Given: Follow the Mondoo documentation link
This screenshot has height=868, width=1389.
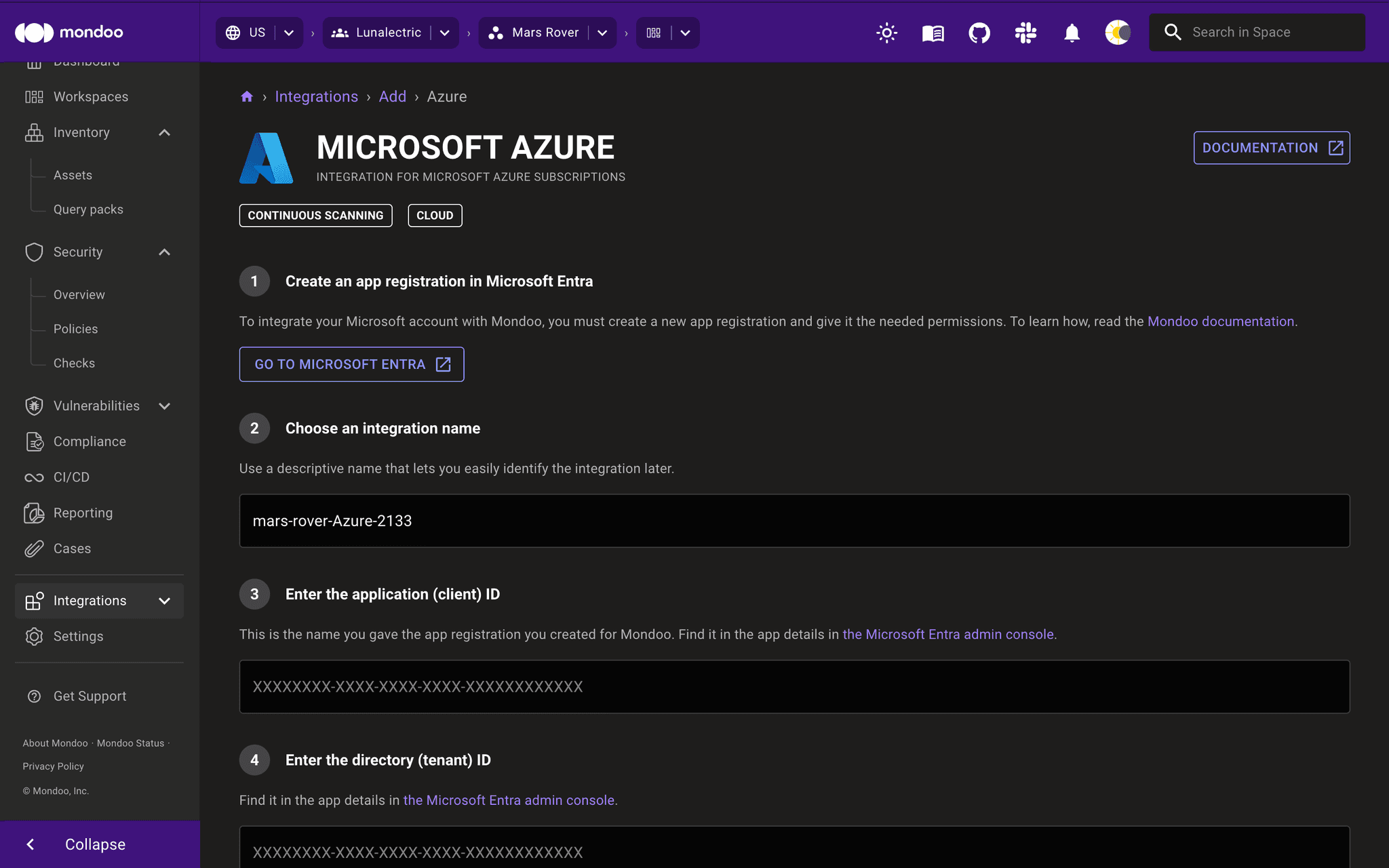Looking at the screenshot, I should coord(1220,321).
